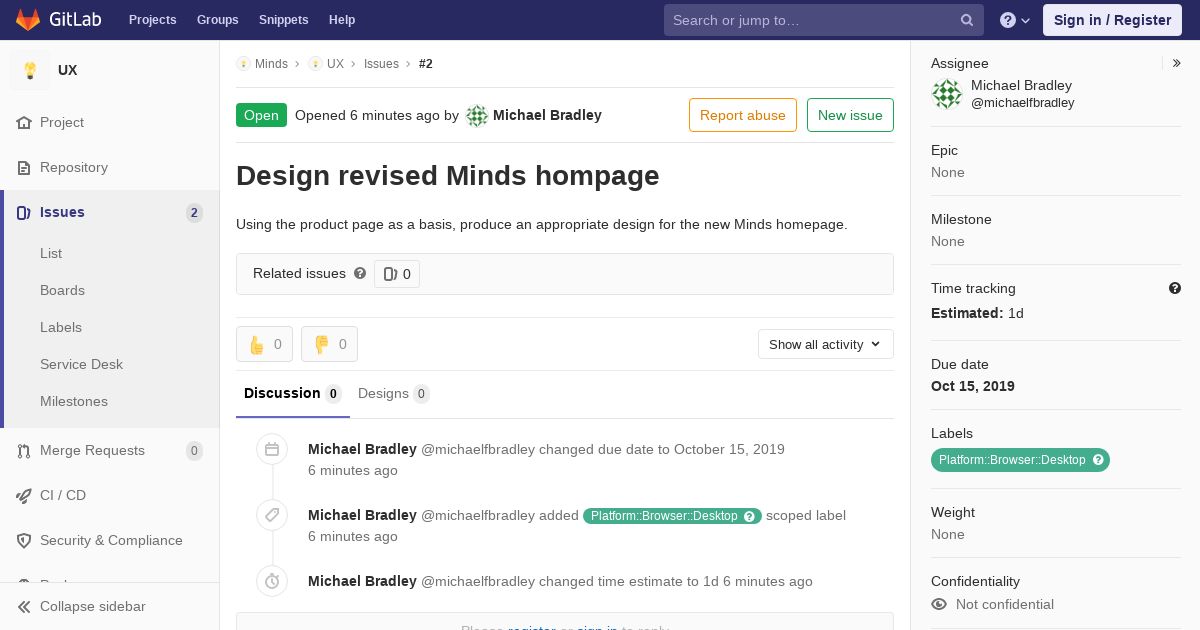Switch to the Designs tab

pyautogui.click(x=394, y=393)
